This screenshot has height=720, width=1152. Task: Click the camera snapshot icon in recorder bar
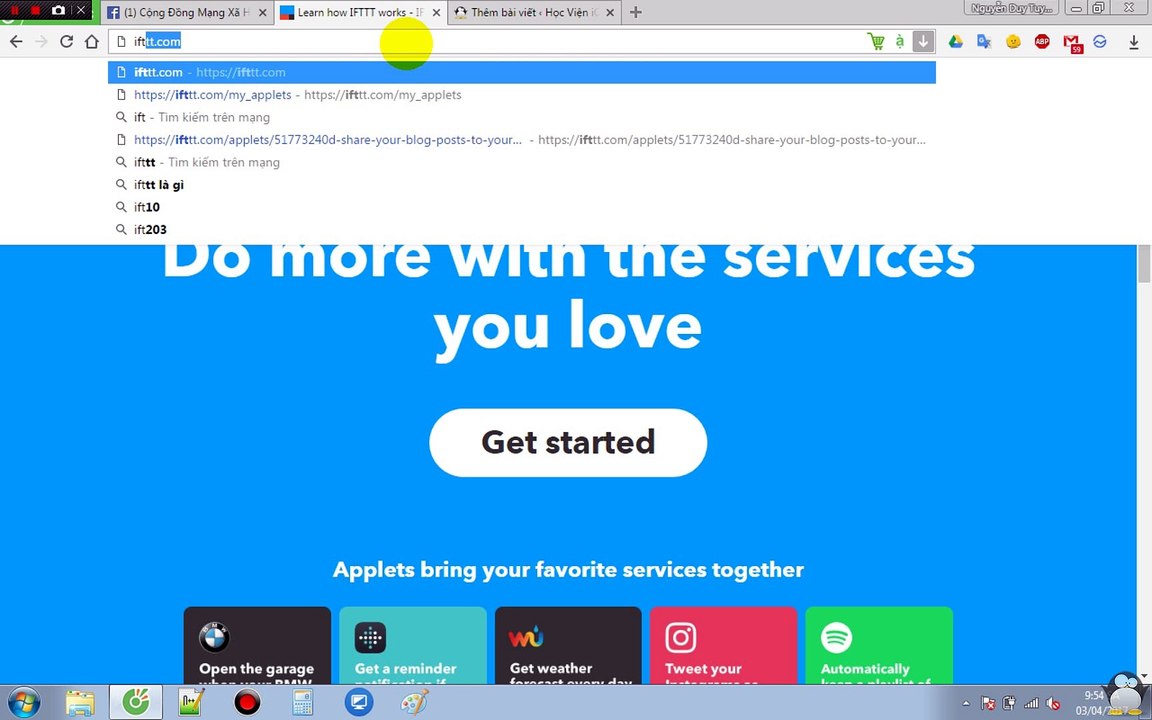click(x=58, y=10)
